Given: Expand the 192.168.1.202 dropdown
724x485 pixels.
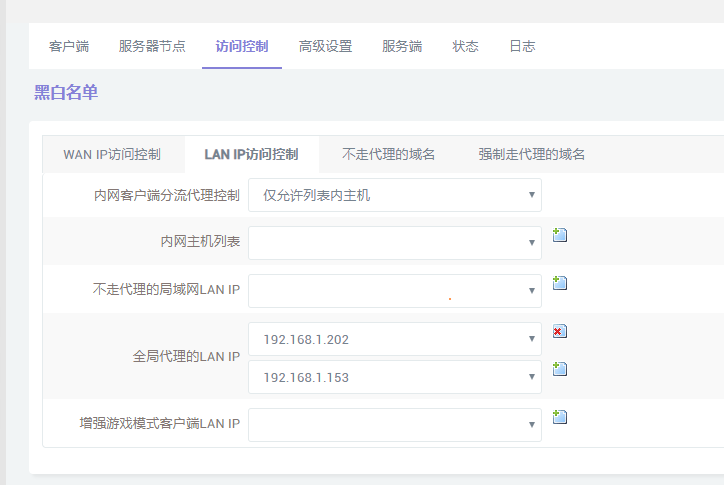Looking at the screenshot, I should click(395, 339).
